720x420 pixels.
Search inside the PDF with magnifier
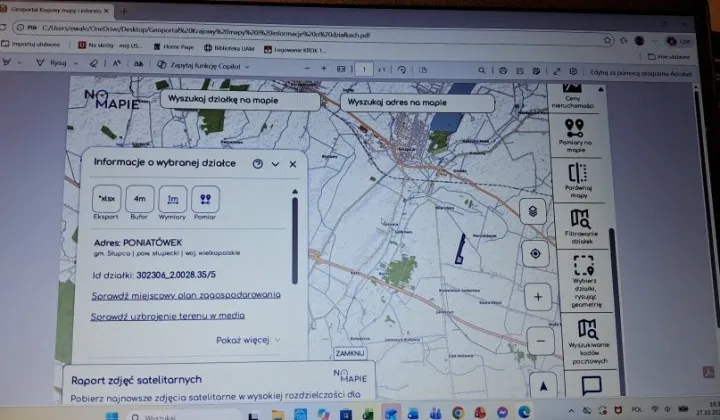click(x=481, y=71)
